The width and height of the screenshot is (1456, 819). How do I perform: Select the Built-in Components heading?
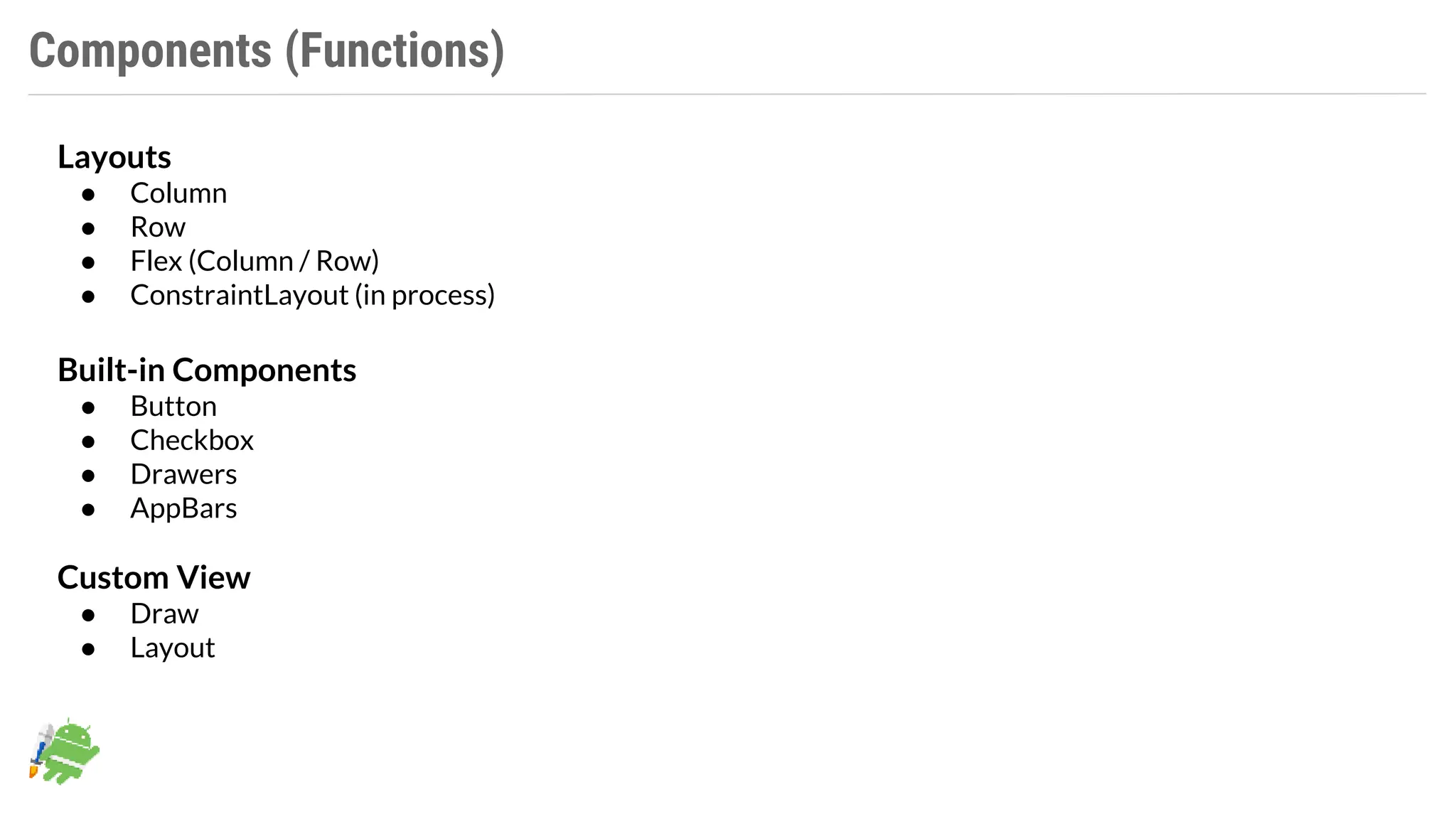(207, 370)
